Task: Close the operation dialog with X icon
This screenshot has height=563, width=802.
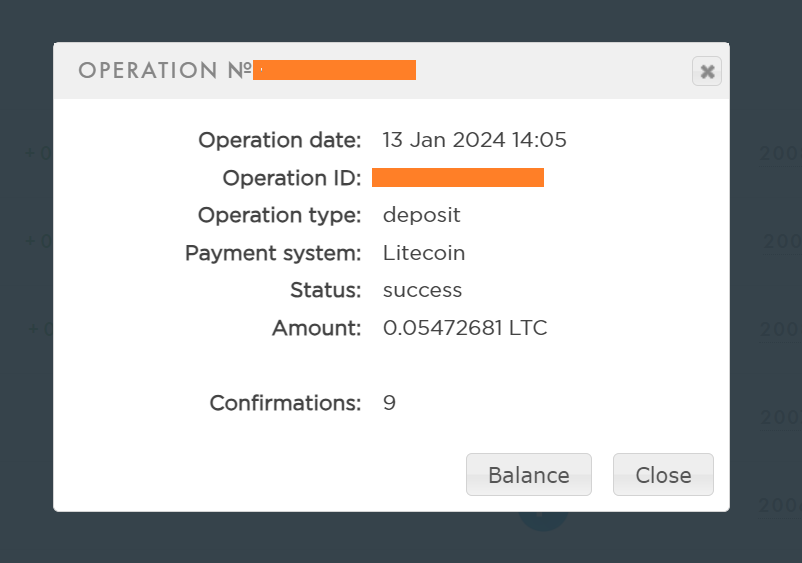Action: coord(707,71)
